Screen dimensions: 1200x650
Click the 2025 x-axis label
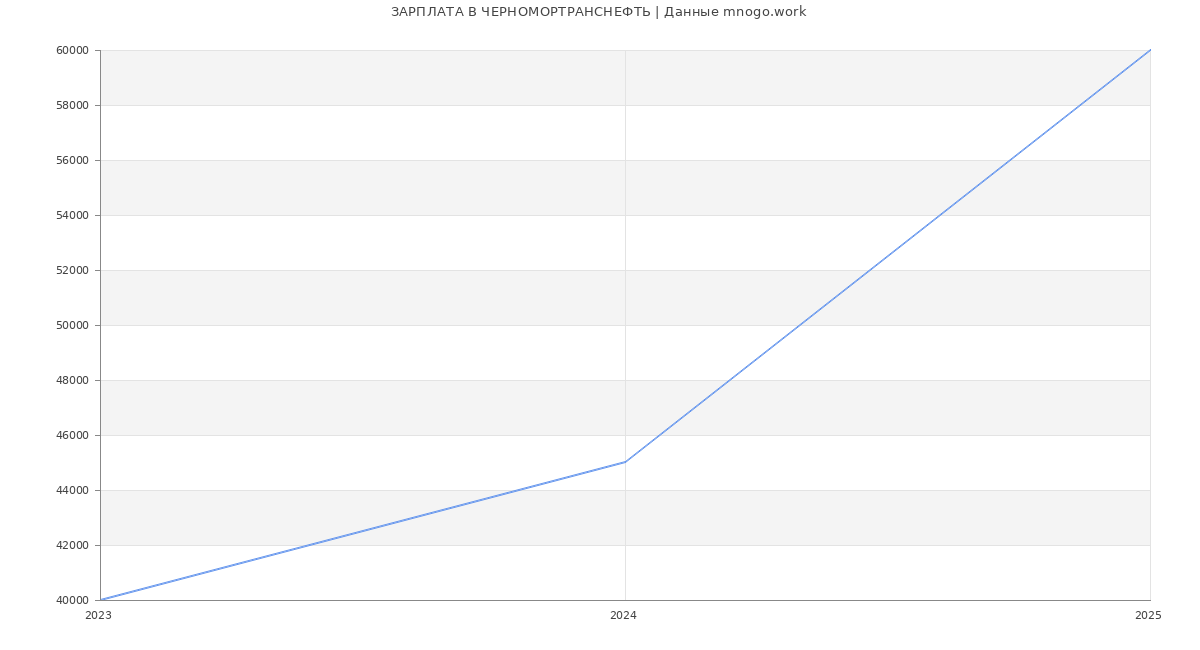pos(1148,616)
